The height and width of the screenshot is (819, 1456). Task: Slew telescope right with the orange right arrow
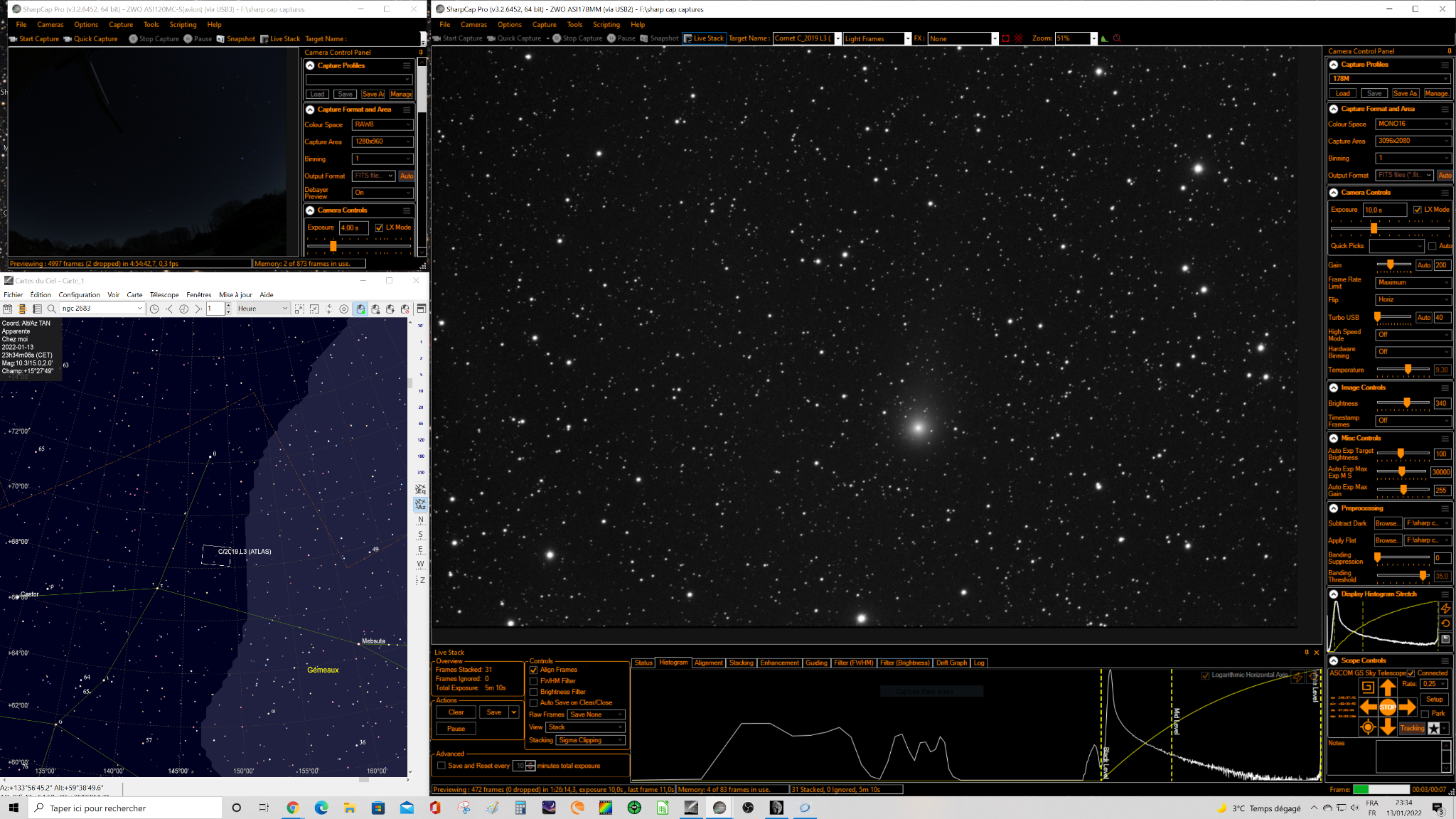[x=1407, y=707]
